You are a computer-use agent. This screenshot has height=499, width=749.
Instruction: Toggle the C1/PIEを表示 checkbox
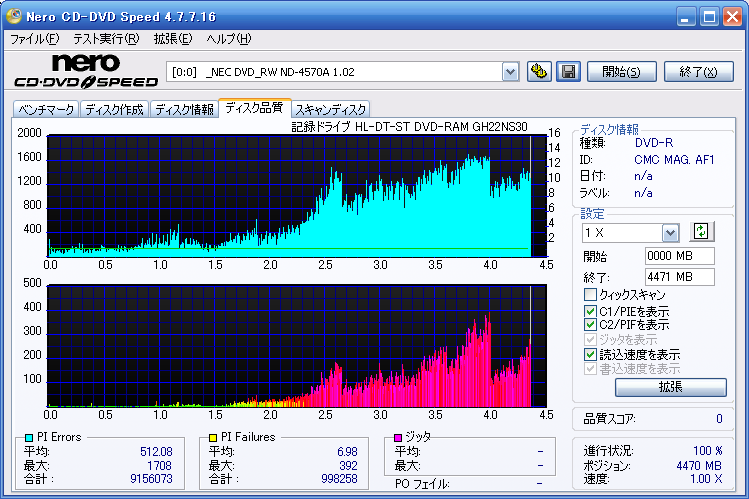pos(590,311)
